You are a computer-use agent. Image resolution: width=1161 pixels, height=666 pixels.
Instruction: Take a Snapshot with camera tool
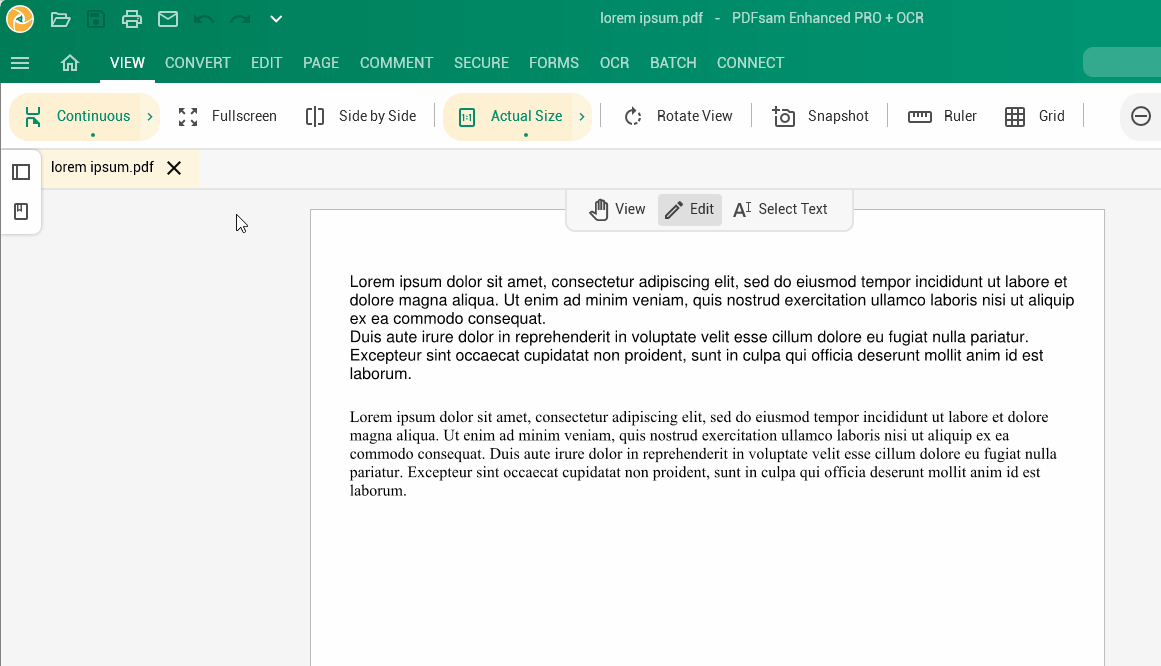coord(820,116)
